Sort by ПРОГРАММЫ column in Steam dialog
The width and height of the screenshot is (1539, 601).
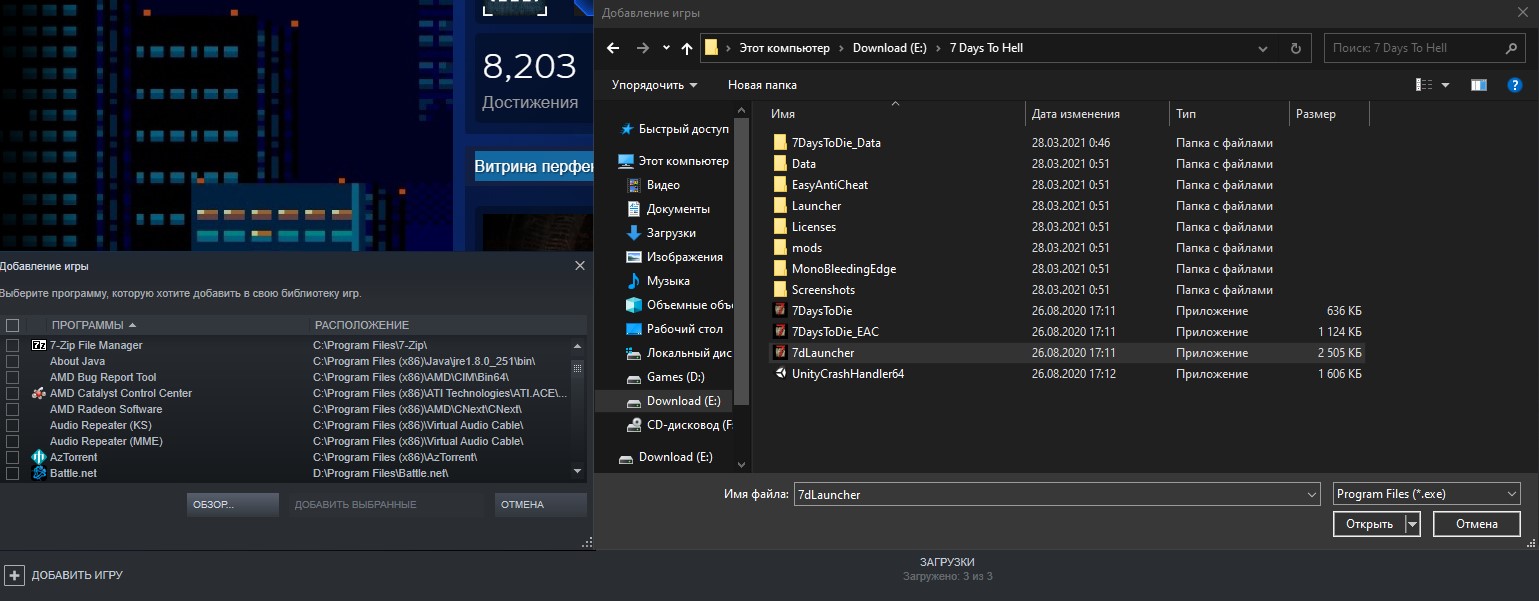click(94, 325)
